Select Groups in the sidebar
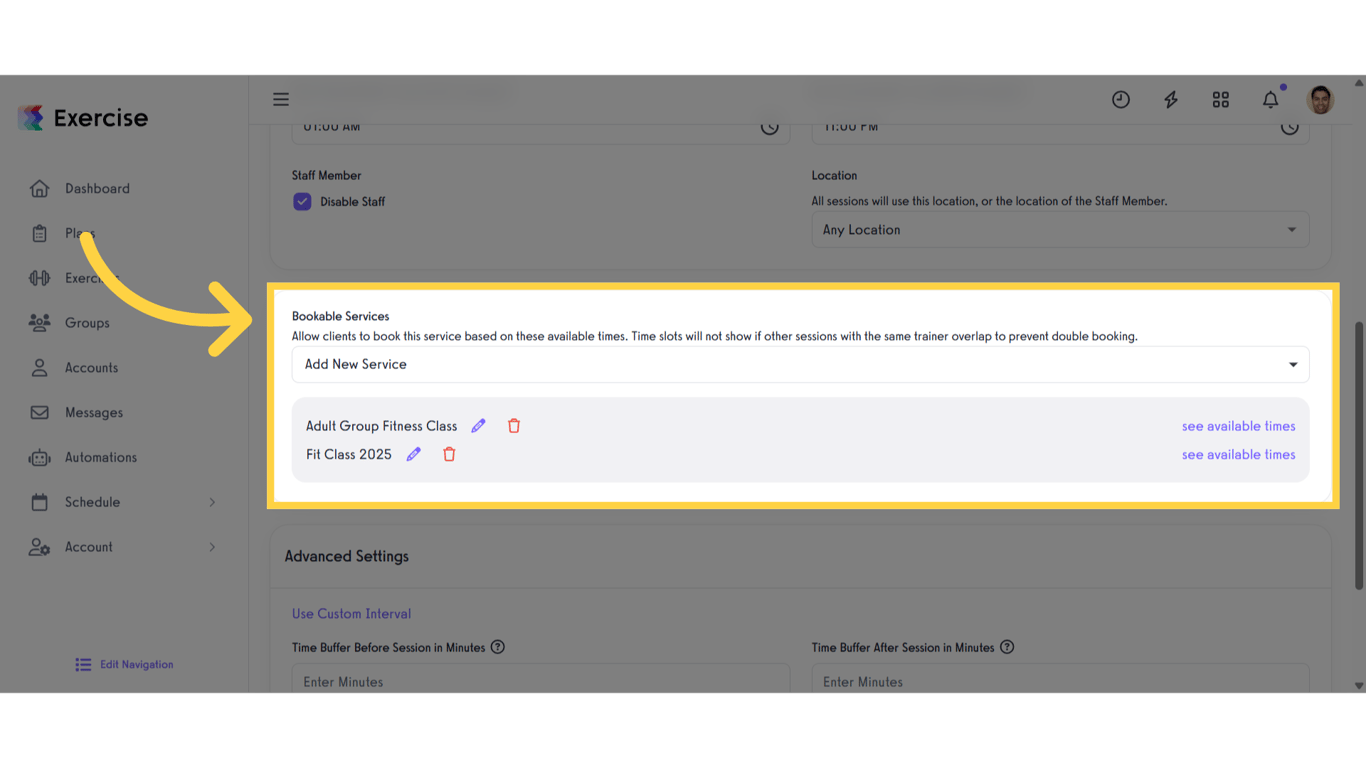1366x768 pixels. (87, 322)
